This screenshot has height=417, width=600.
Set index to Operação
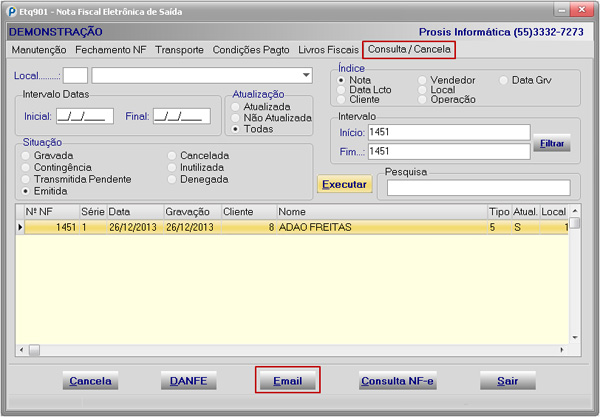(x=422, y=99)
